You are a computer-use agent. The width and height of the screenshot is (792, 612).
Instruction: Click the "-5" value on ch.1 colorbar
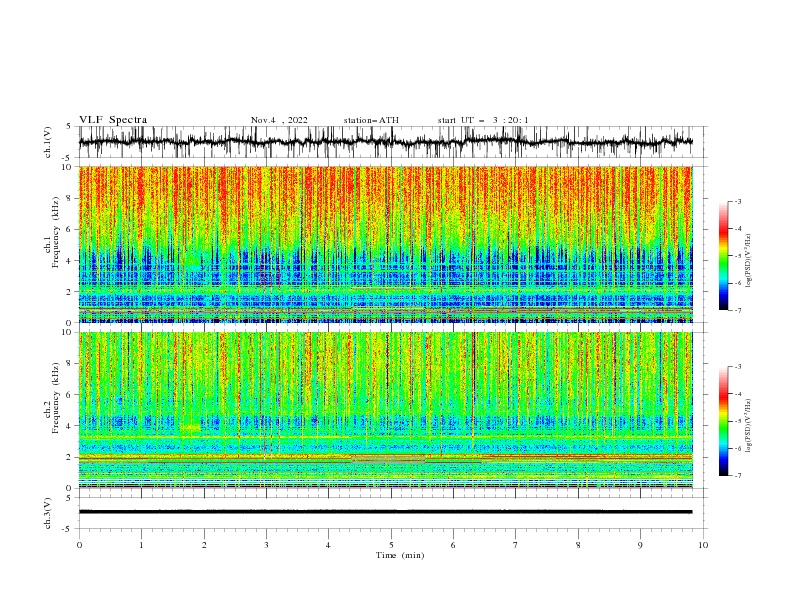point(738,256)
